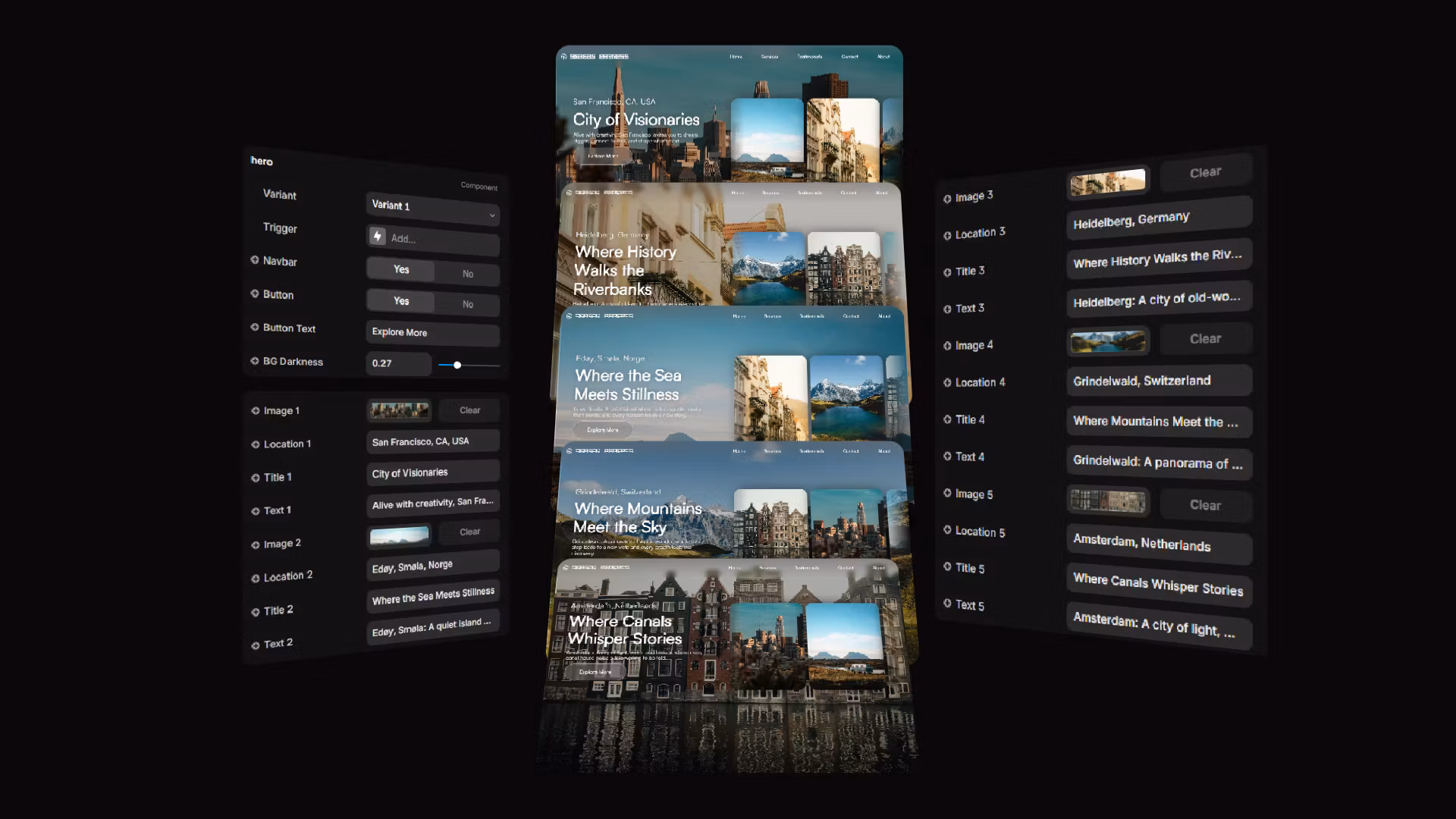Click the plus icon next to Location 3
Screen dimensions: 1456x819
point(947,231)
